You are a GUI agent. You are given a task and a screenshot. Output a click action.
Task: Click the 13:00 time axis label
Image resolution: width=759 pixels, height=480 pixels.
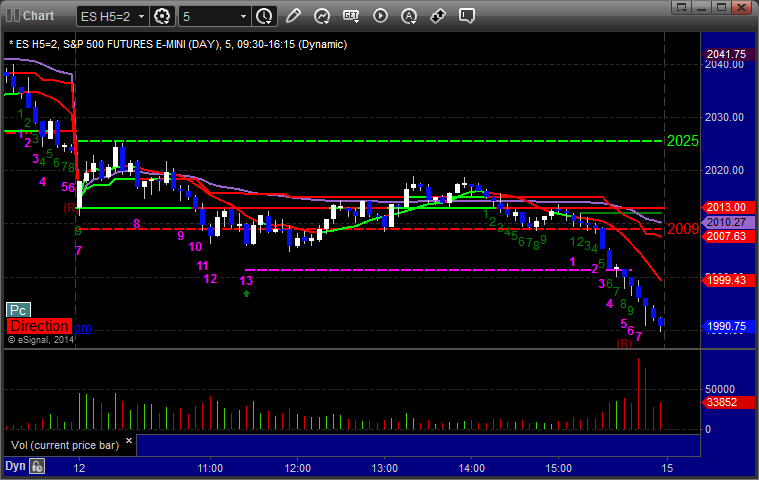[384, 468]
